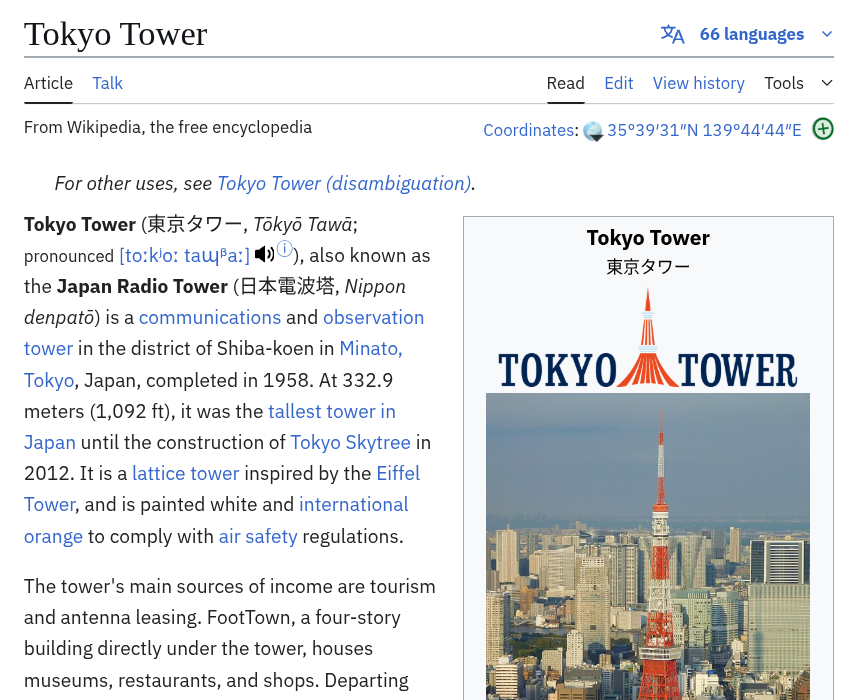
Task: Expand the Tools chevron arrow
Action: tap(827, 83)
